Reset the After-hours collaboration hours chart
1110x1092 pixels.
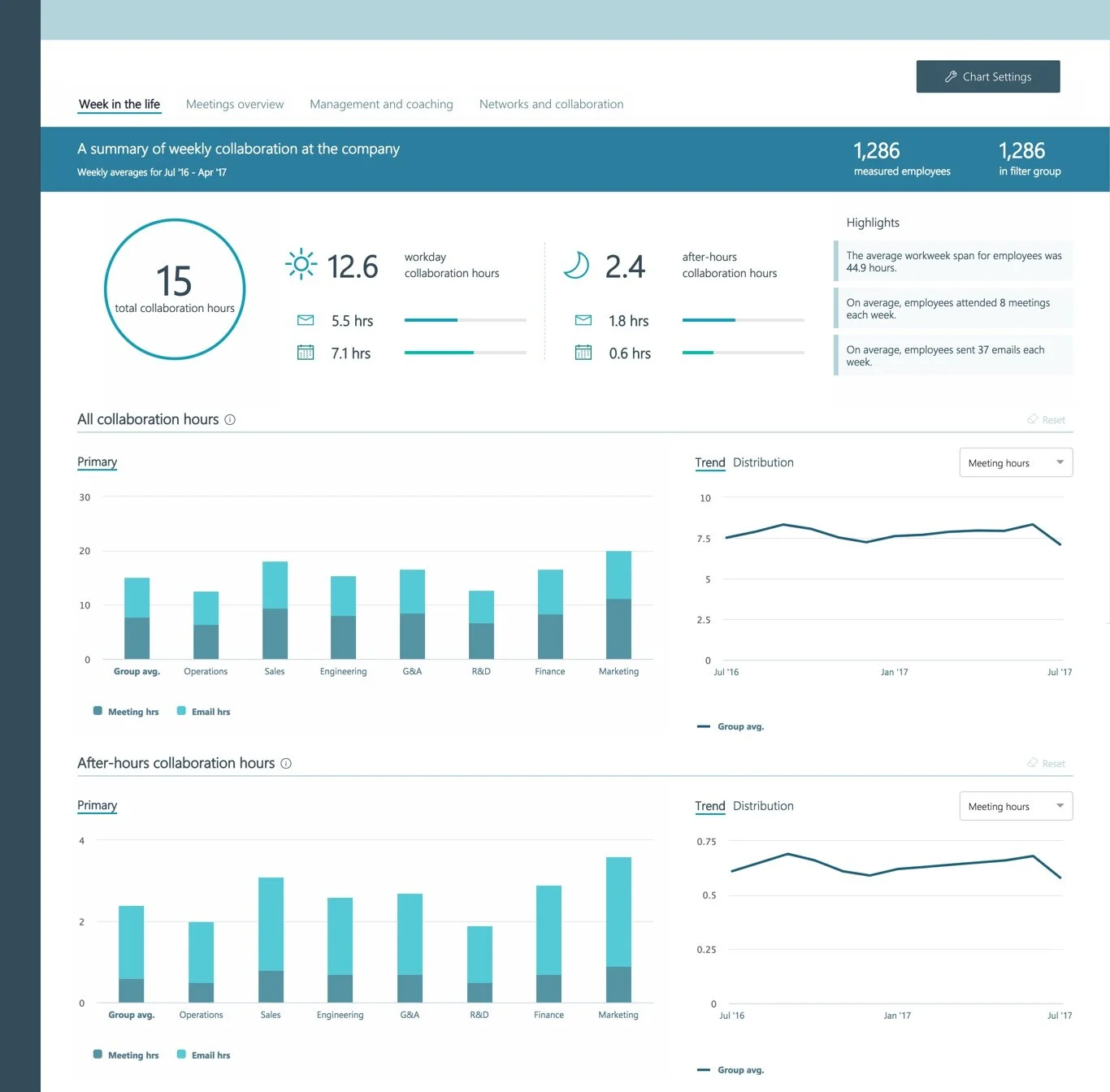tap(1046, 763)
